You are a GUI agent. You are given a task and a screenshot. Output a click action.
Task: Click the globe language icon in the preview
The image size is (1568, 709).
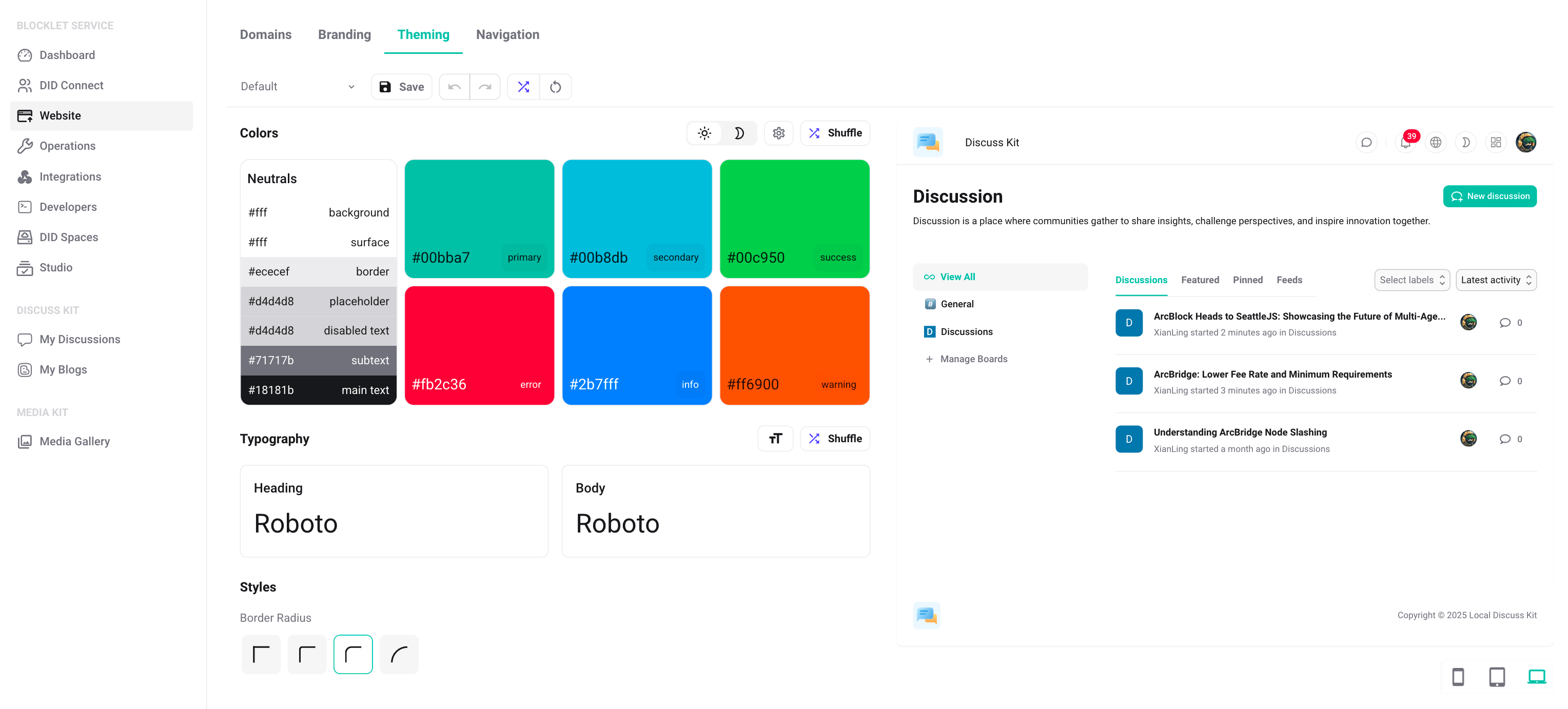[1435, 143]
